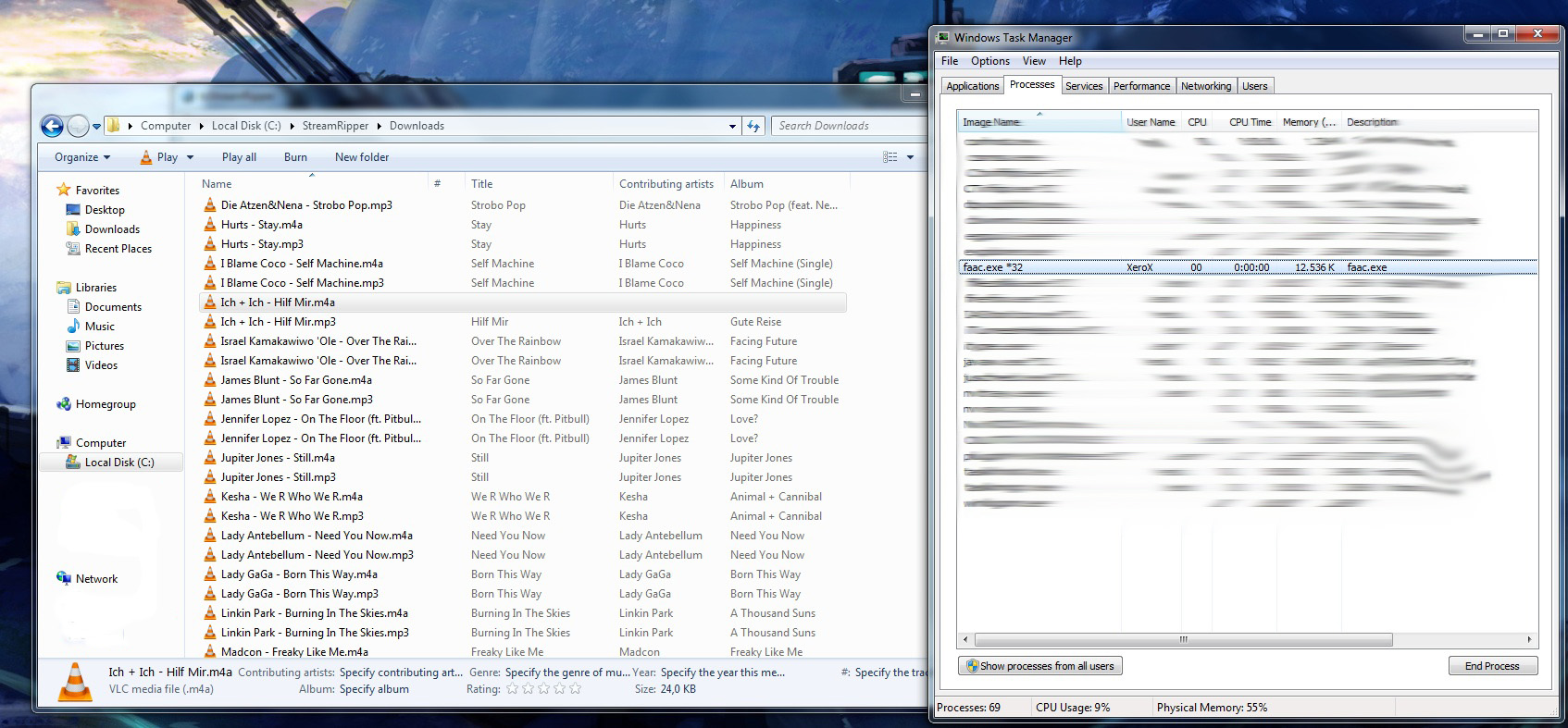Image resolution: width=1568 pixels, height=728 pixels.
Task: Switch to the Performance tab
Action: click(x=1141, y=86)
